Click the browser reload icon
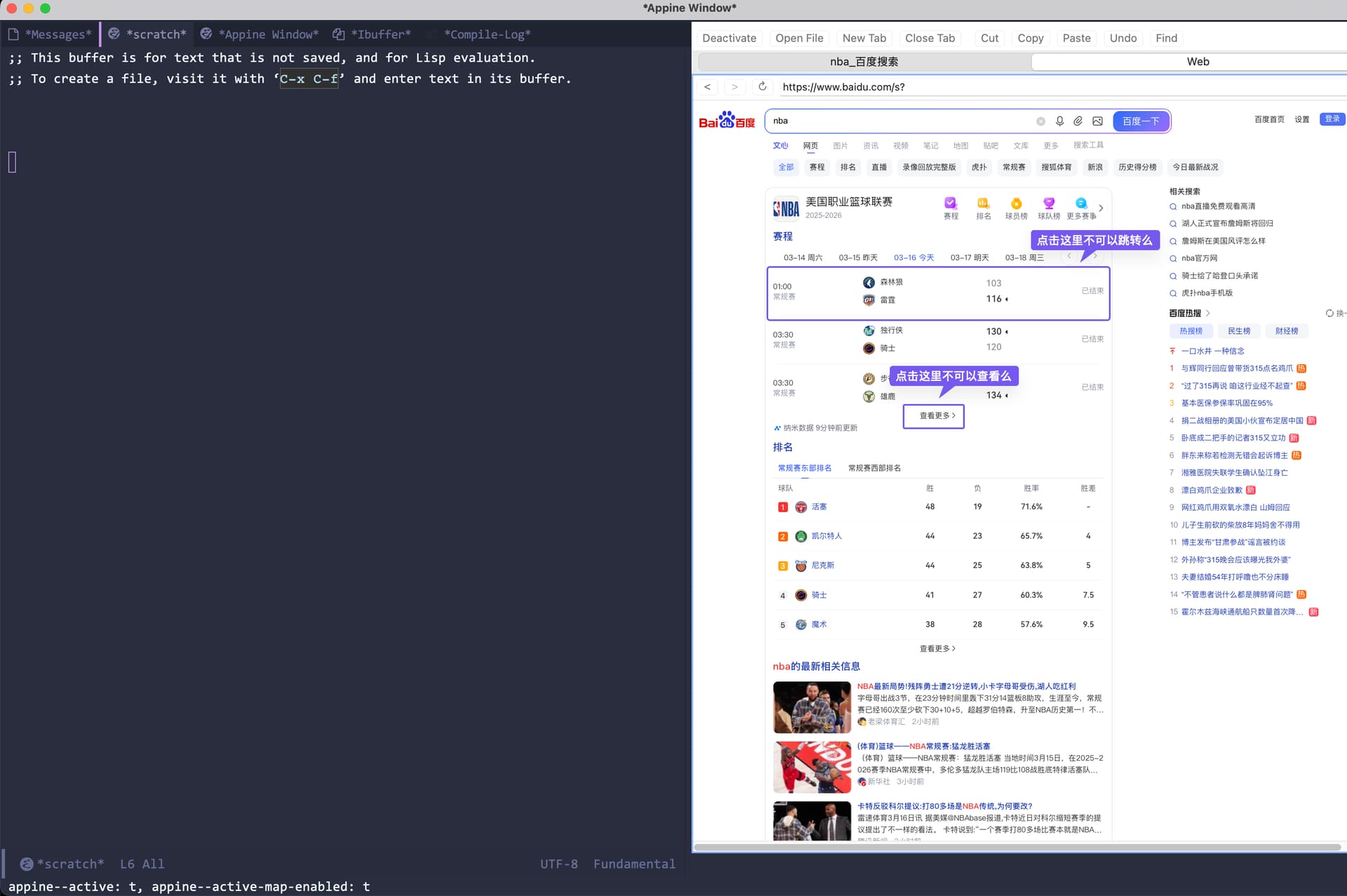The image size is (1347, 896). click(x=762, y=86)
